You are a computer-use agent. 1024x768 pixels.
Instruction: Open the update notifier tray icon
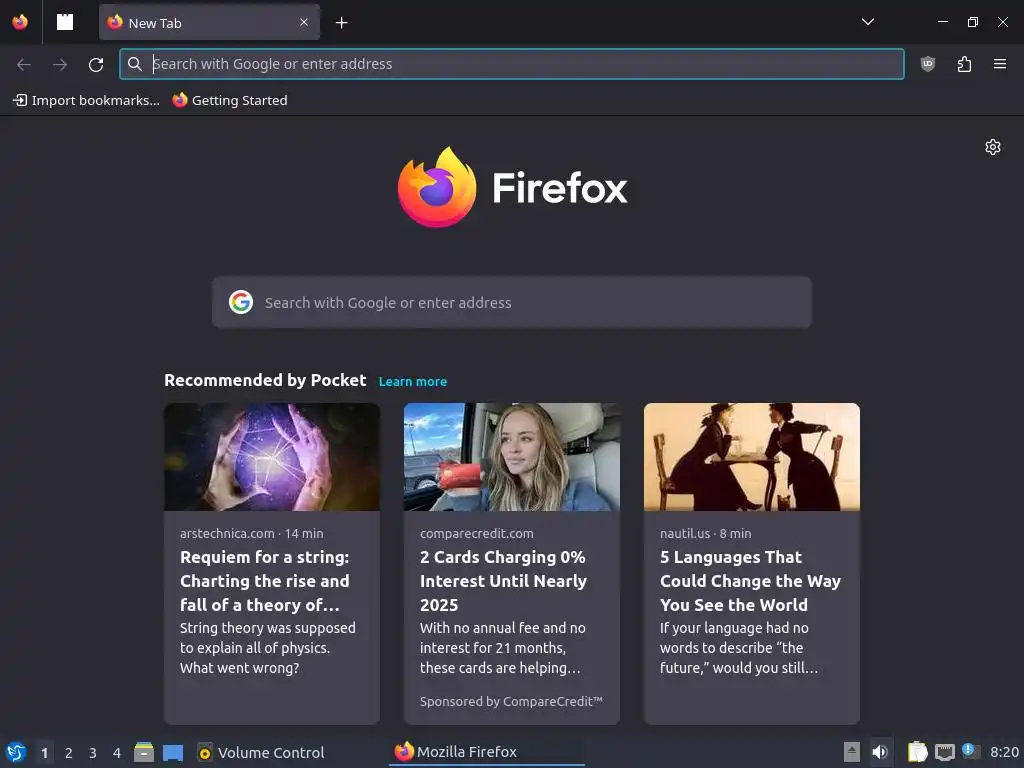click(x=970, y=751)
